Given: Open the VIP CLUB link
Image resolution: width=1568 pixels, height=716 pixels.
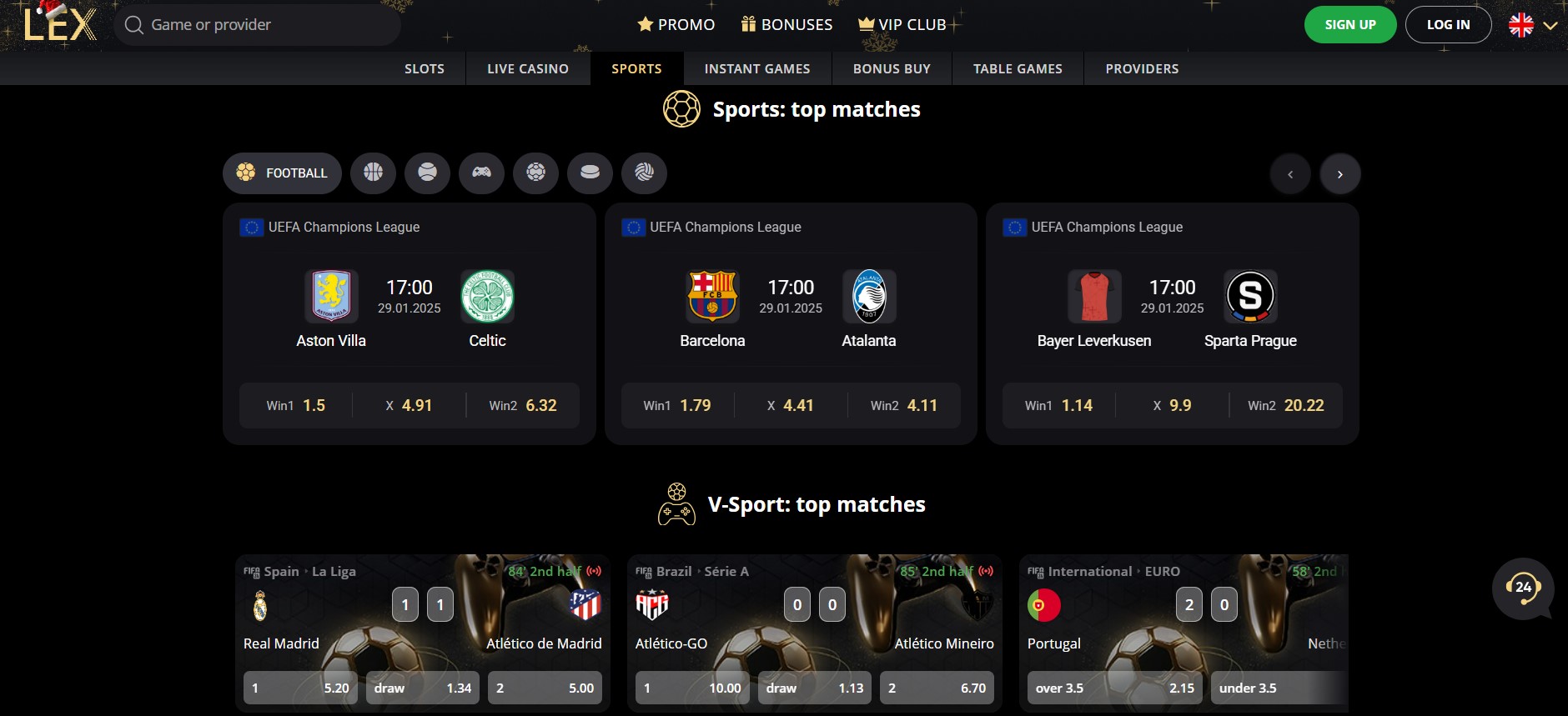Looking at the screenshot, I should coord(902,24).
